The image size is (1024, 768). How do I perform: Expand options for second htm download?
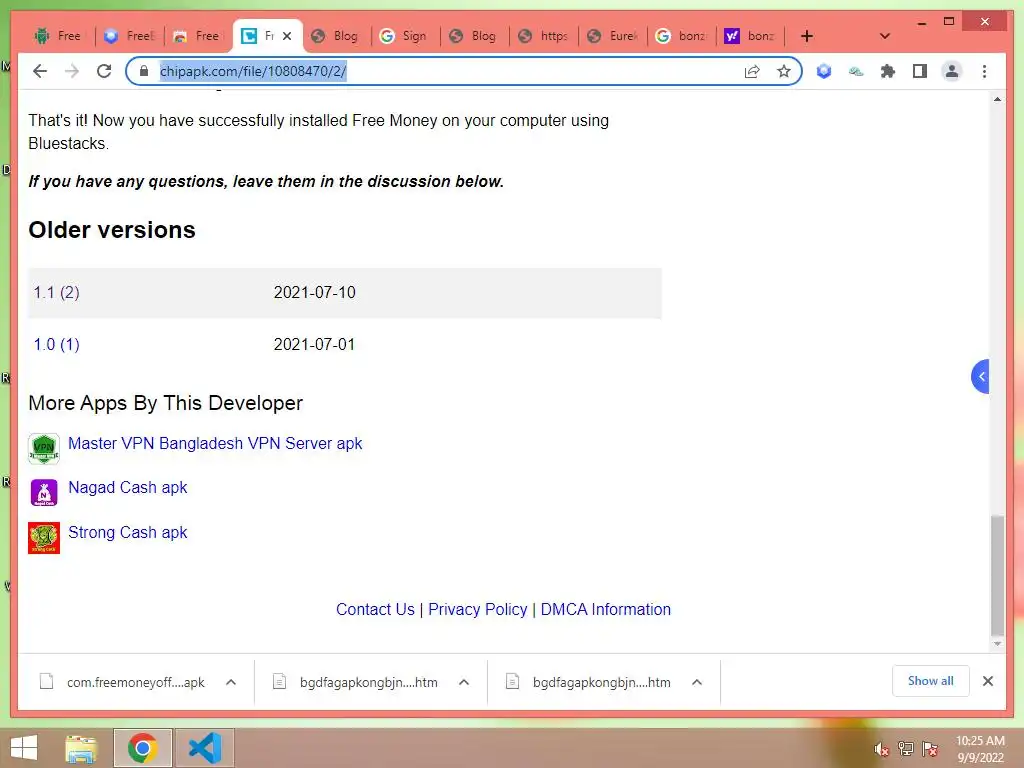[697, 682]
